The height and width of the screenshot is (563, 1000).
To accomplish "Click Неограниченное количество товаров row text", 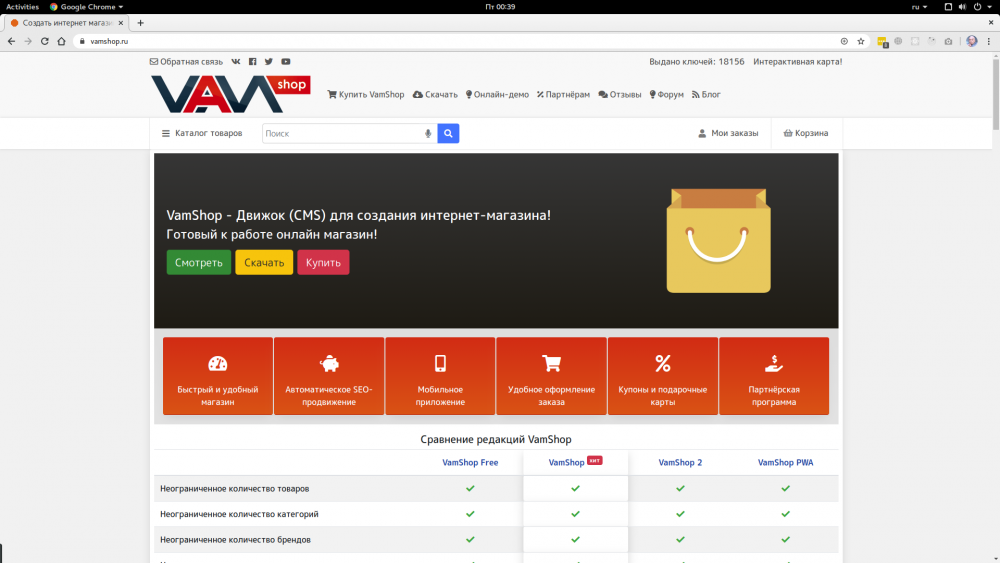I will pyautogui.click(x=235, y=488).
